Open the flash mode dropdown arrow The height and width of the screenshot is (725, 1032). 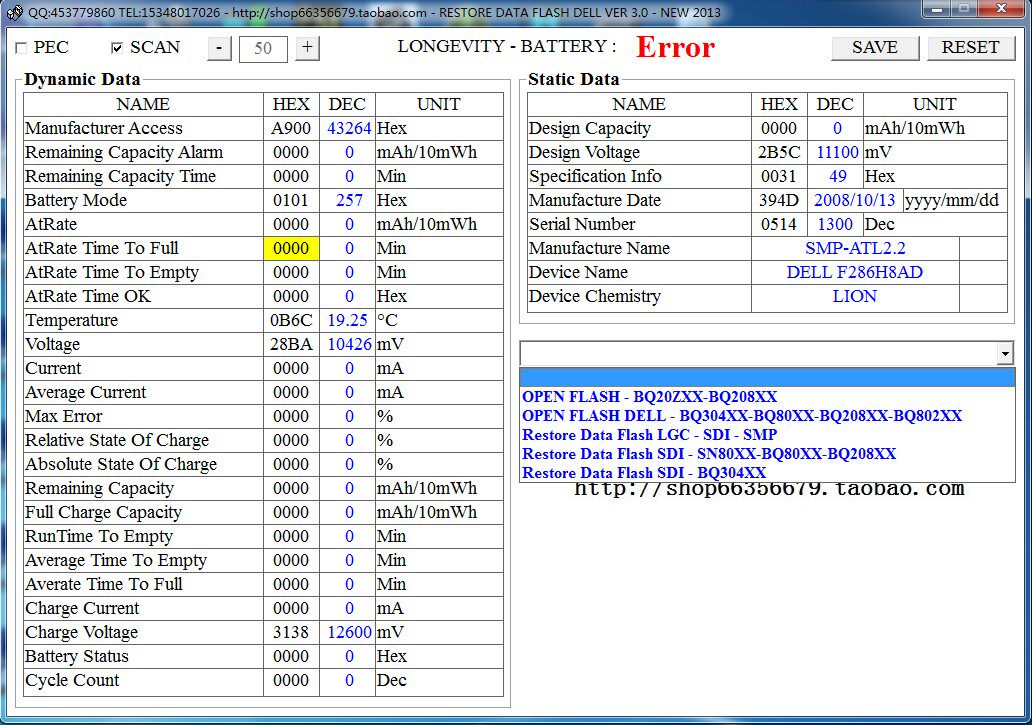[1003, 352]
